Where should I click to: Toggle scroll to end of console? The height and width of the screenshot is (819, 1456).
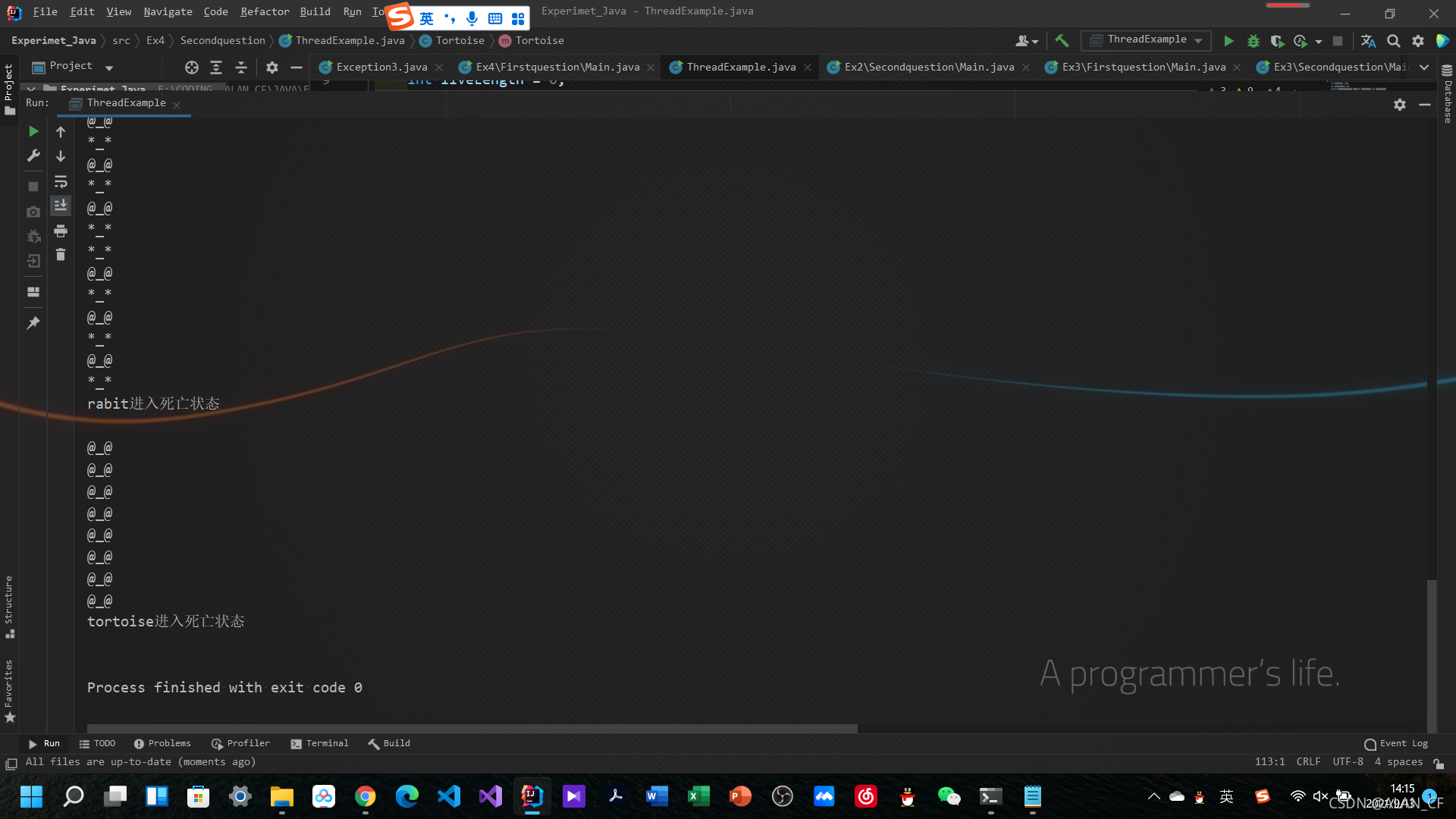61,206
